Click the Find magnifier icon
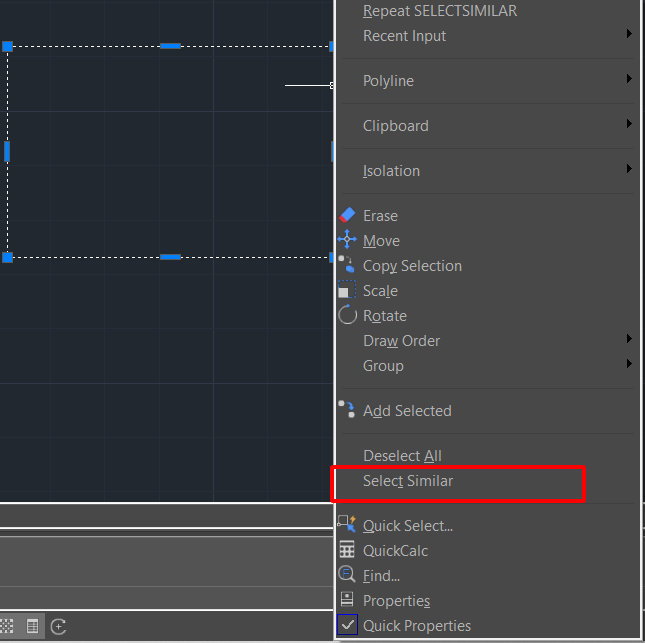The width and height of the screenshot is (645, 643). click(x=347, y=575)
